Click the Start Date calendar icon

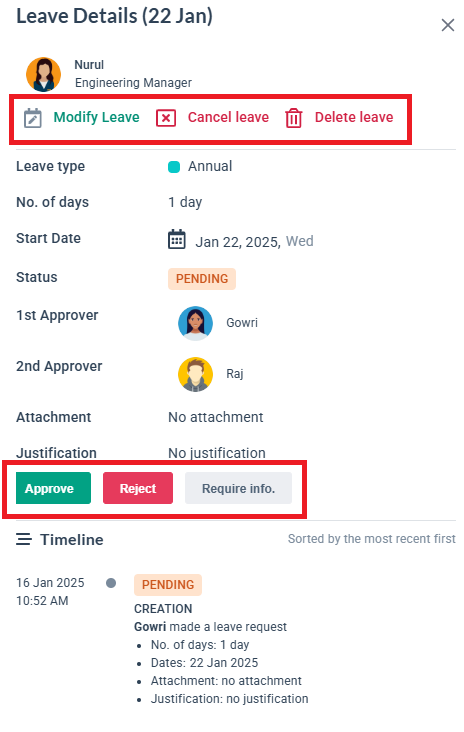pyautogui.click(x=176, y=239)
